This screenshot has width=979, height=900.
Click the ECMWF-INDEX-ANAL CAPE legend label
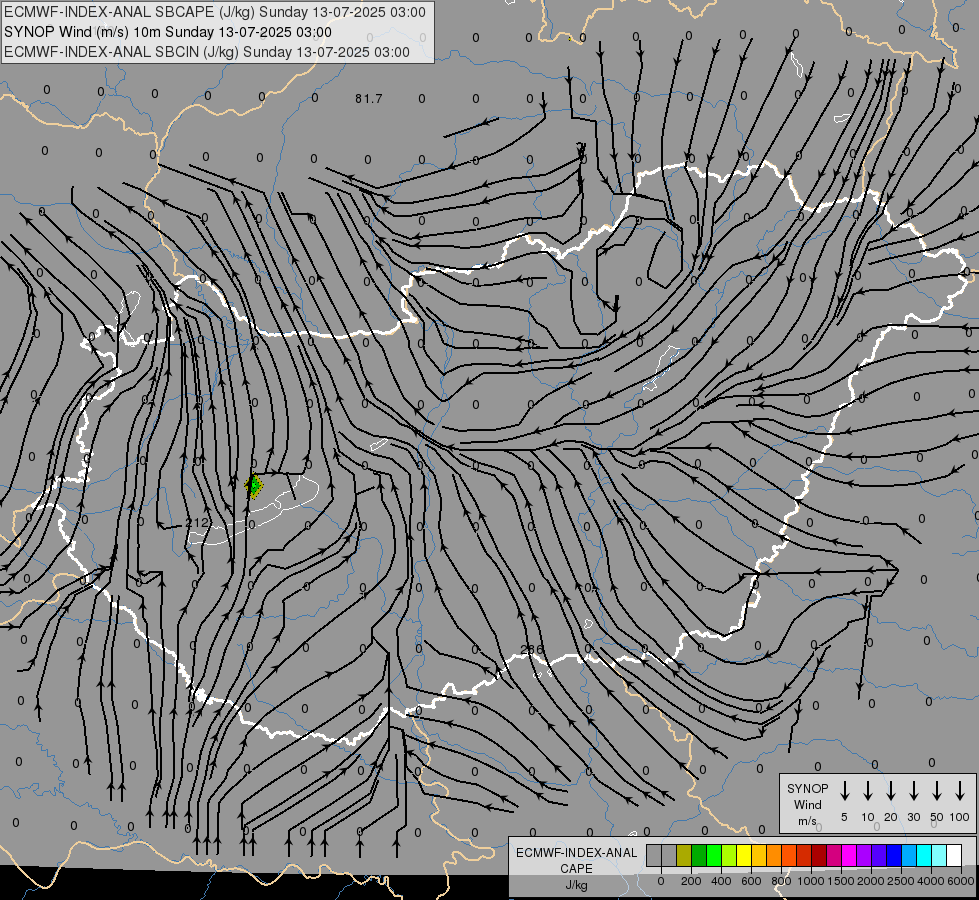[576, 861]
